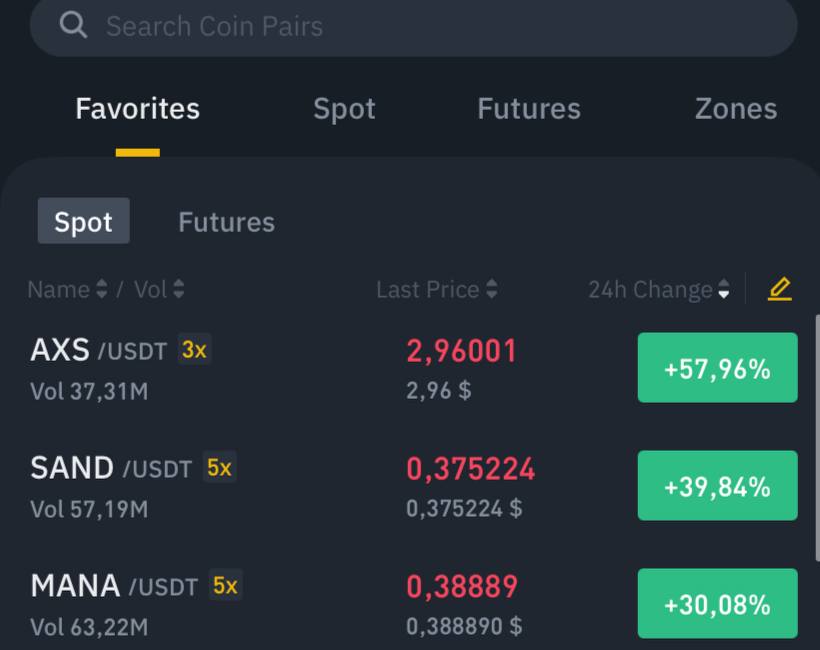
Task: Tap the AXS 3x margin badge
Action: click(x=194, y=349)
